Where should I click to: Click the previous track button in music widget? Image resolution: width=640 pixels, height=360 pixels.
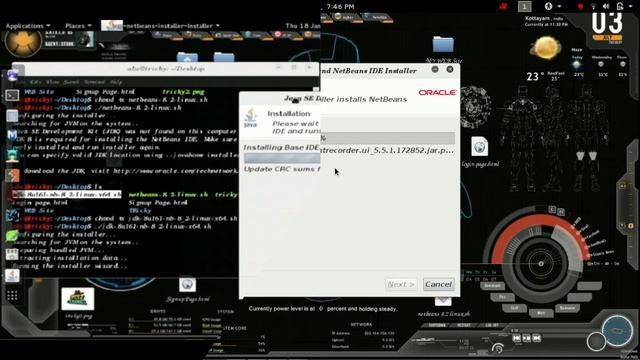point(516,338)
